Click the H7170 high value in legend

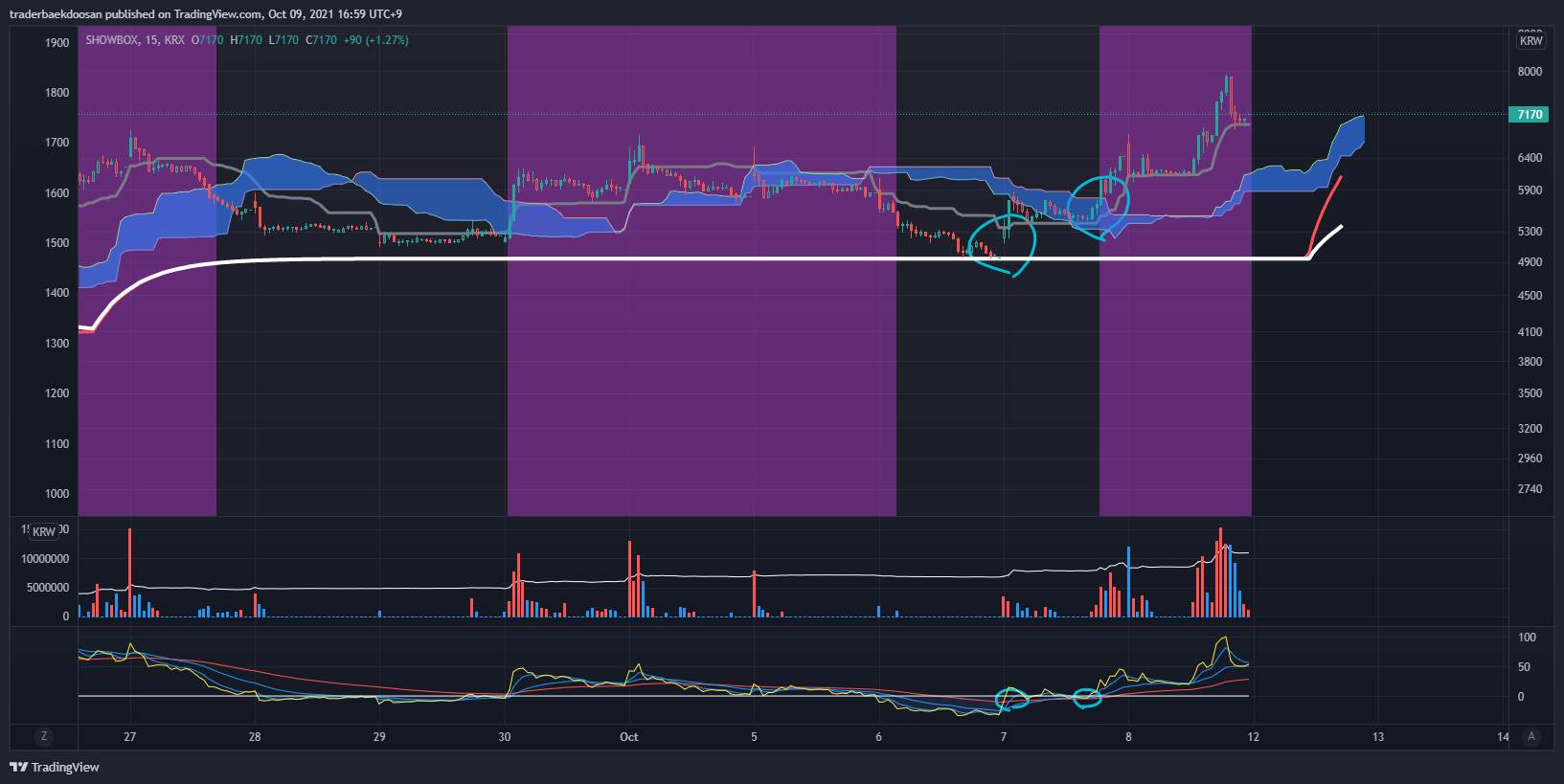tap(246, 40)
